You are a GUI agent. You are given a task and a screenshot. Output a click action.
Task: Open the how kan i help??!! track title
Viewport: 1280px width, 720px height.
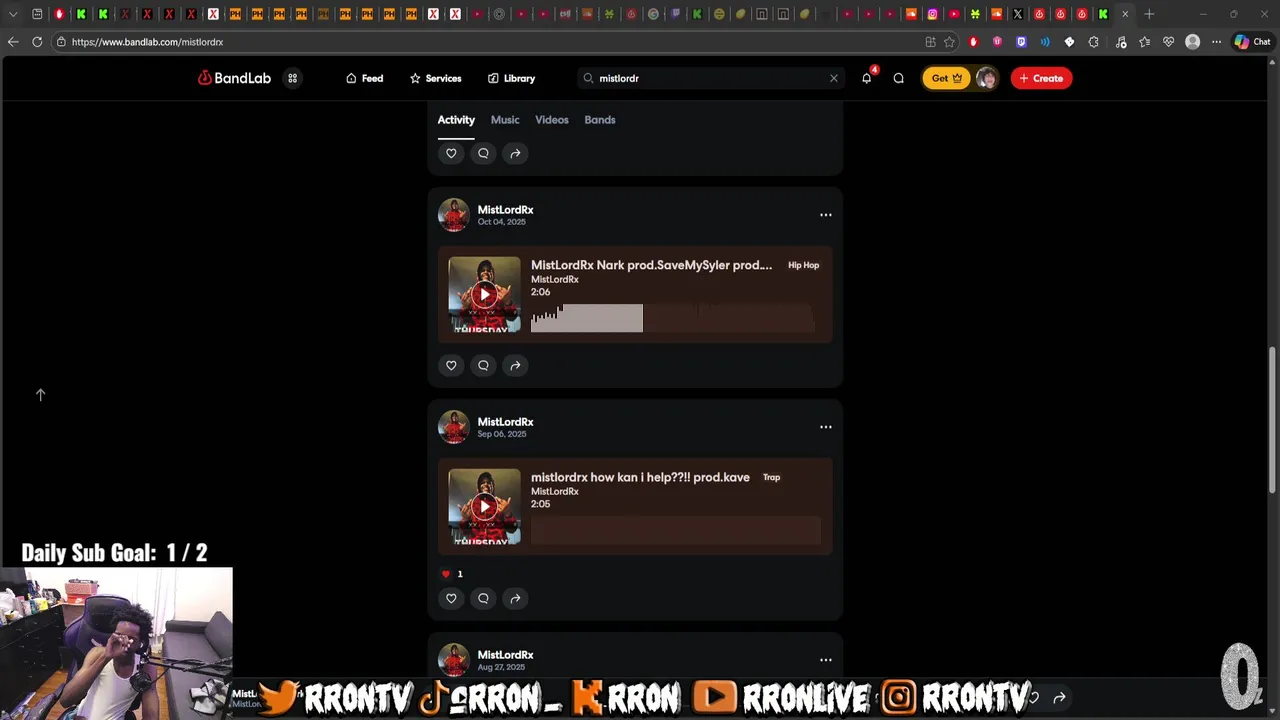(x=640, y=477)
